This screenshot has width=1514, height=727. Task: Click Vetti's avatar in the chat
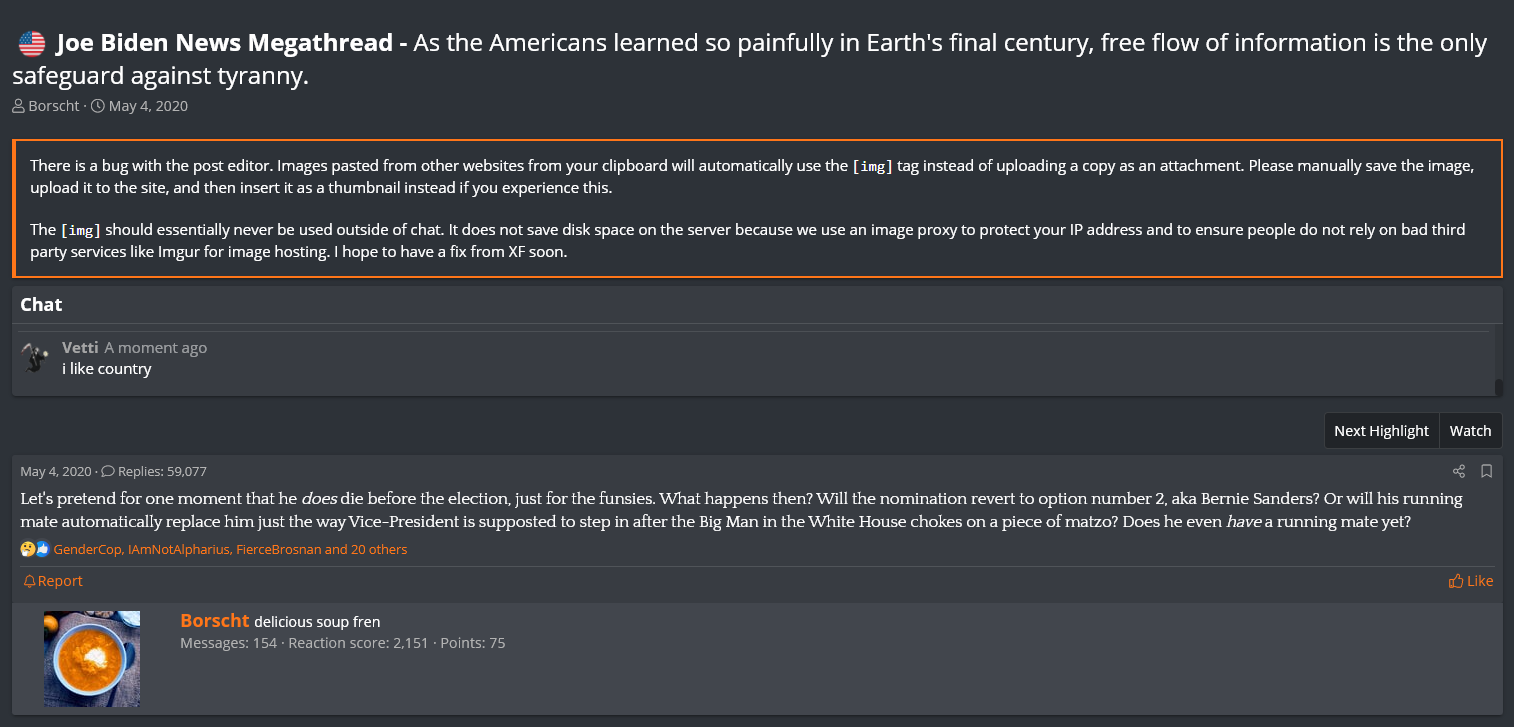[37, 358]
